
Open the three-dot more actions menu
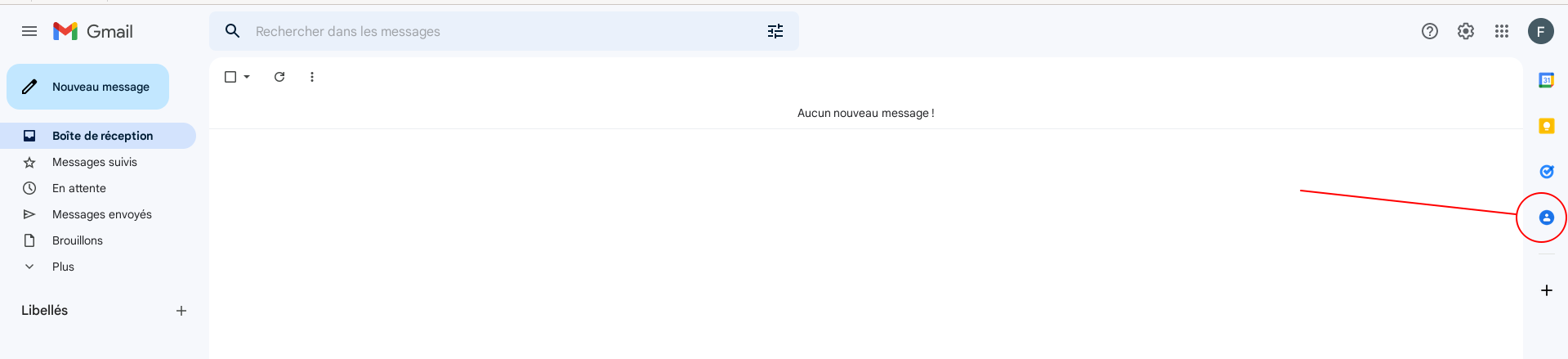pyautogui.click(x=312, y=77)
